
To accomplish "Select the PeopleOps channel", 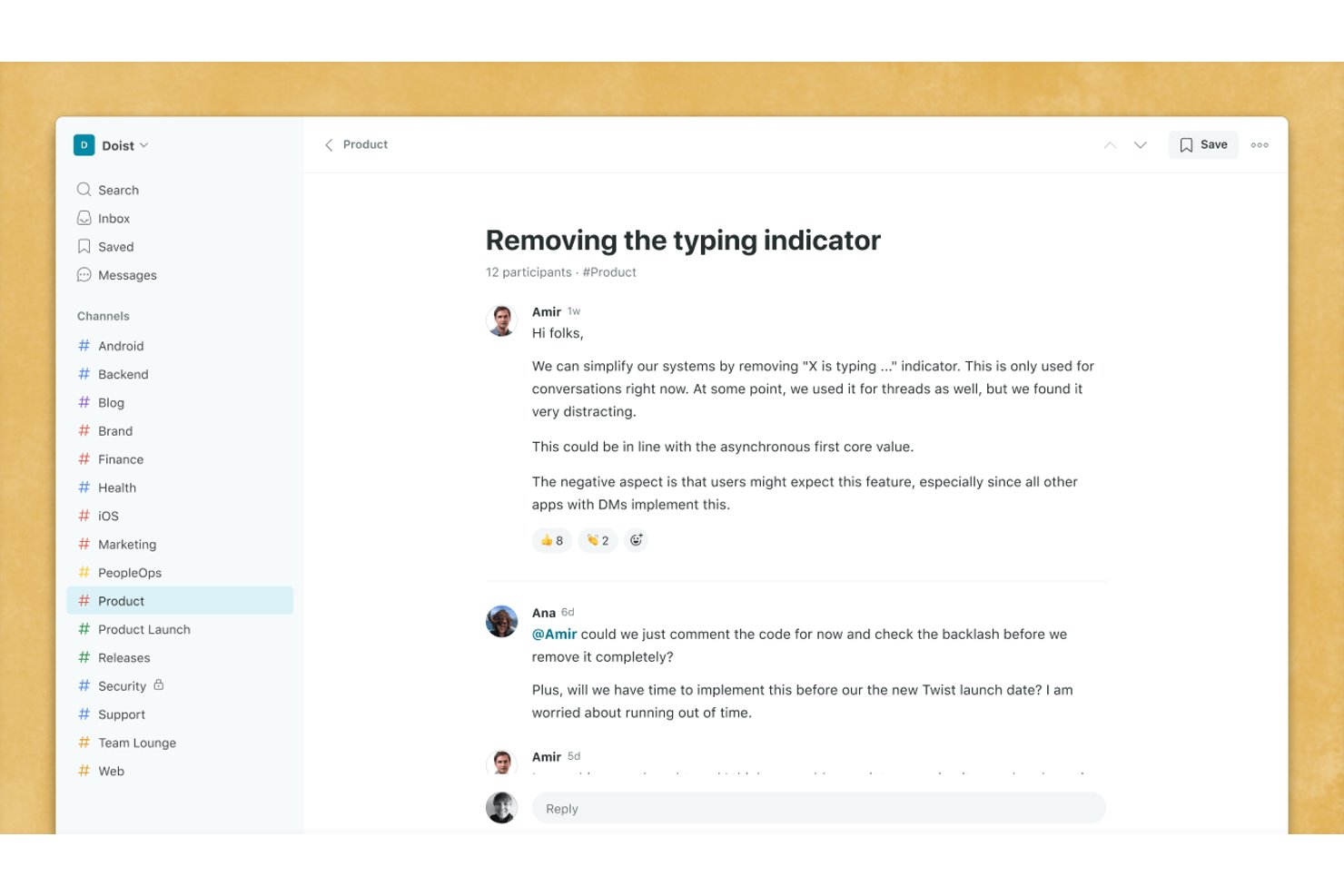I will (x=180, y=573).
